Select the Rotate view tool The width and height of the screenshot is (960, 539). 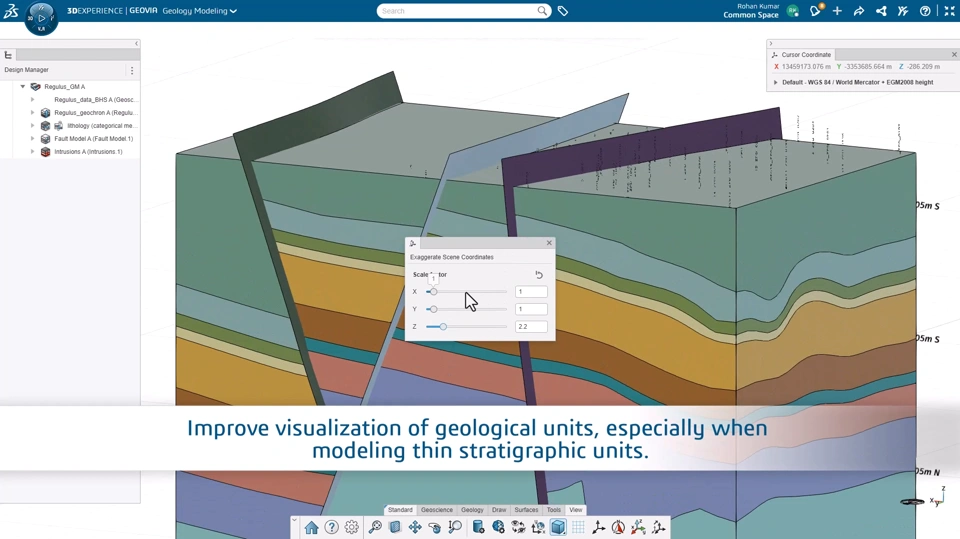click(x=435, y=527)
